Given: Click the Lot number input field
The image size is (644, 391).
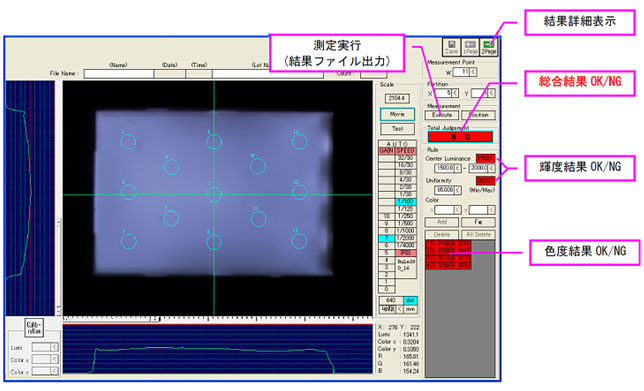Looking at the screenshot, I should pyautogui.click(x=268, y=74).
